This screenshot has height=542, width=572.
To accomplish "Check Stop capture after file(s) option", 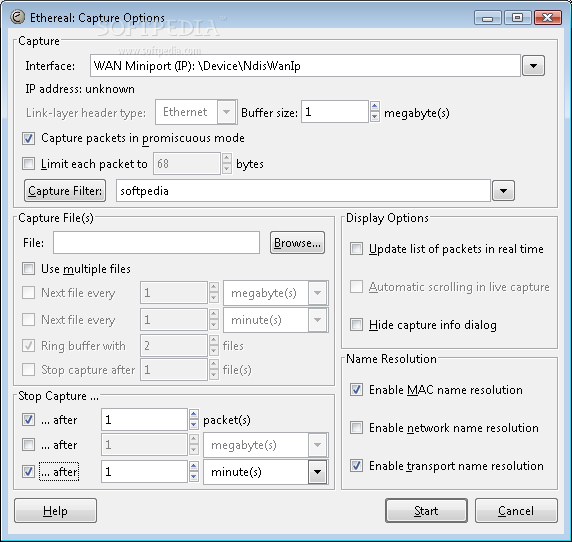I will (28, 369).
